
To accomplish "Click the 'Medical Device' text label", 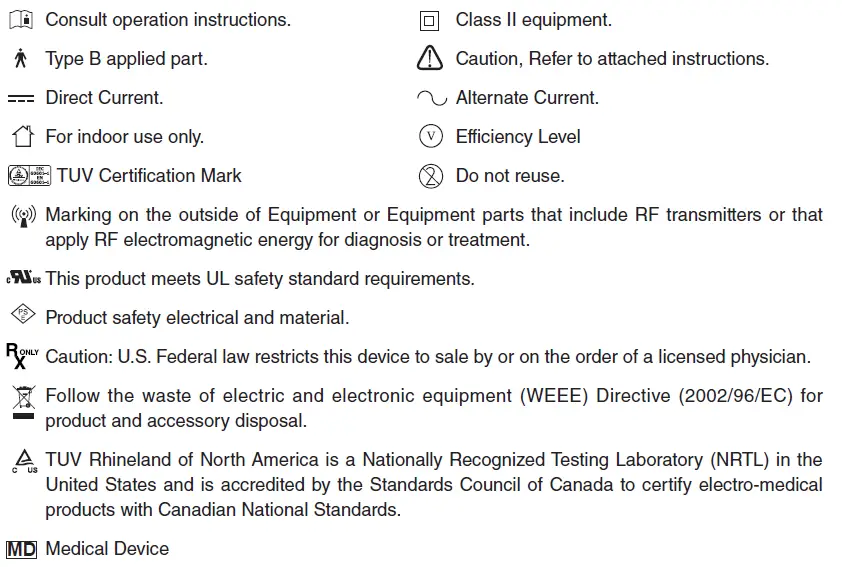I will coord(107,549).
